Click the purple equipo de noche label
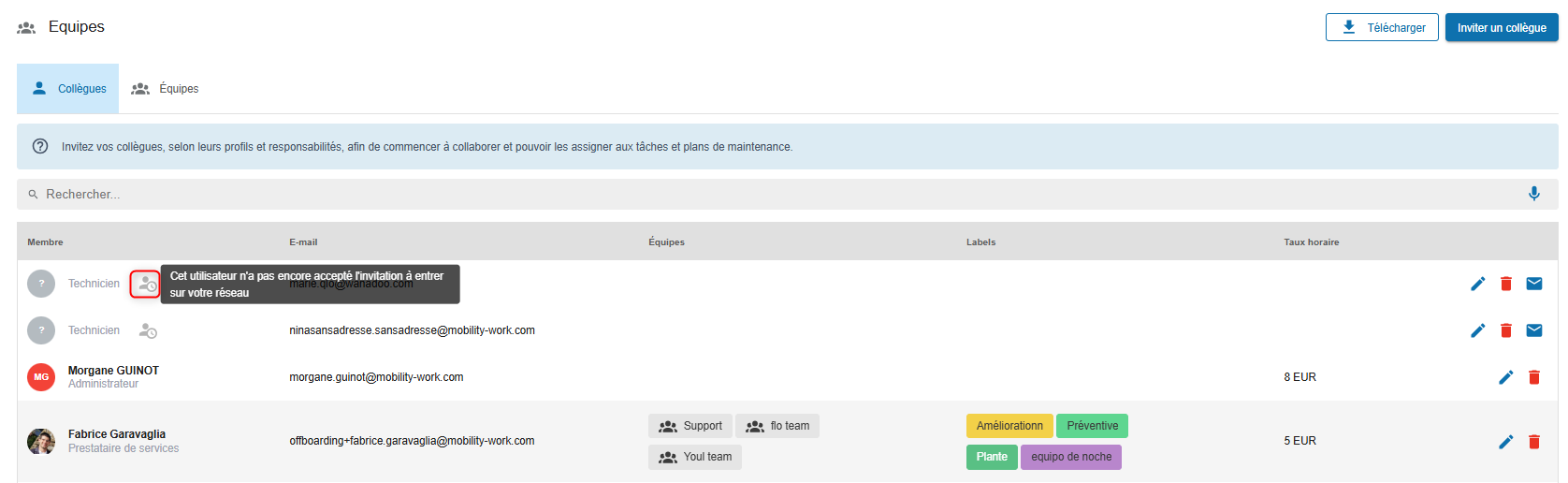 tap(1070, 457)
